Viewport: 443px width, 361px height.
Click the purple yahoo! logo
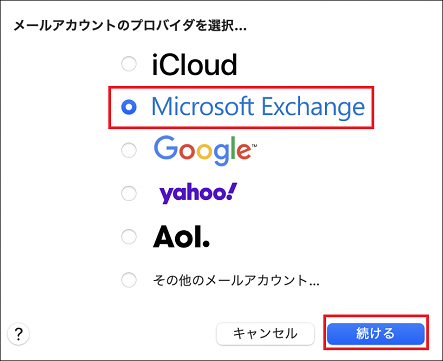click(198, 193)
